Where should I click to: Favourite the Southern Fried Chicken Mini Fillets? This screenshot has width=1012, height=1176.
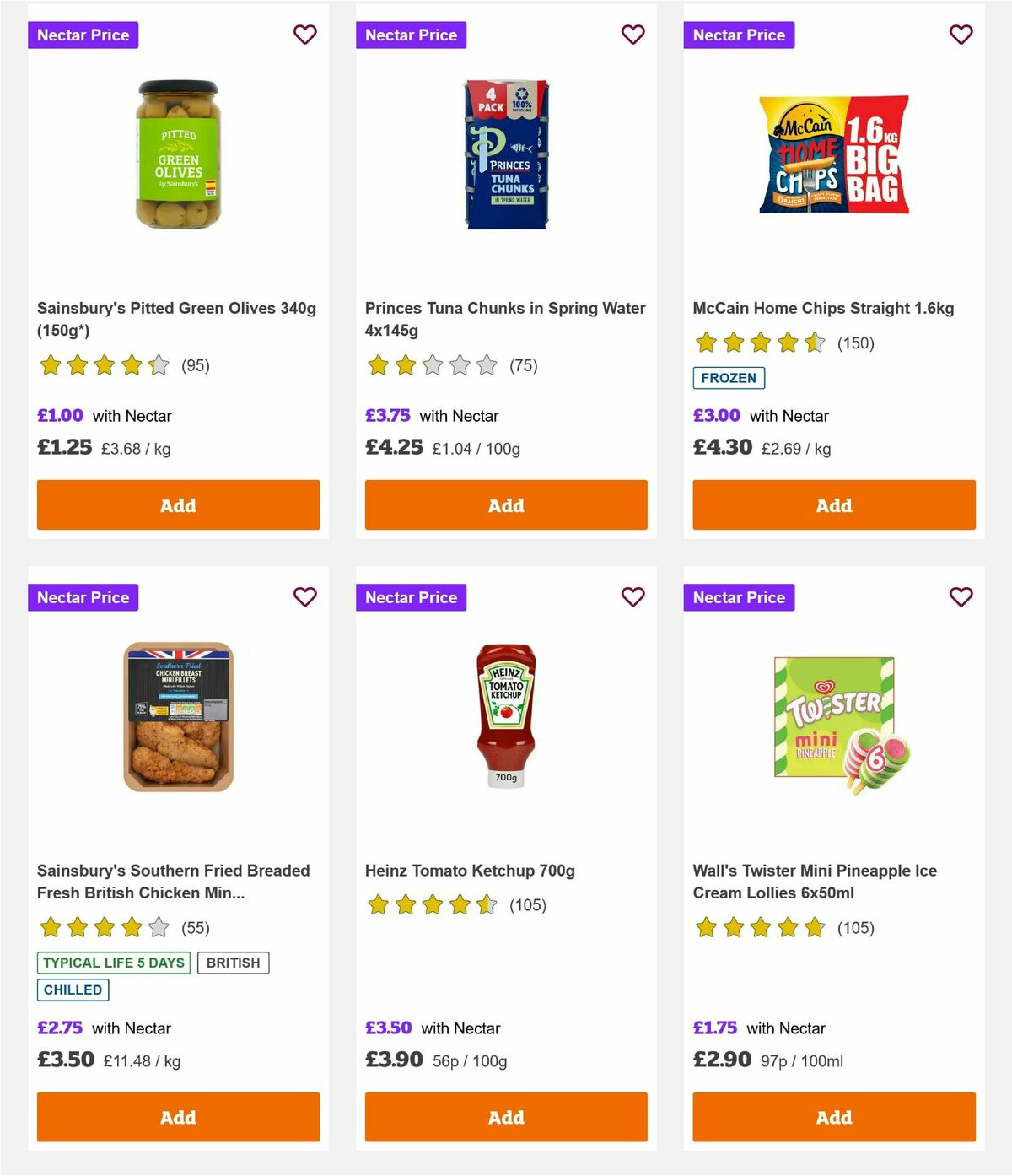305,596
